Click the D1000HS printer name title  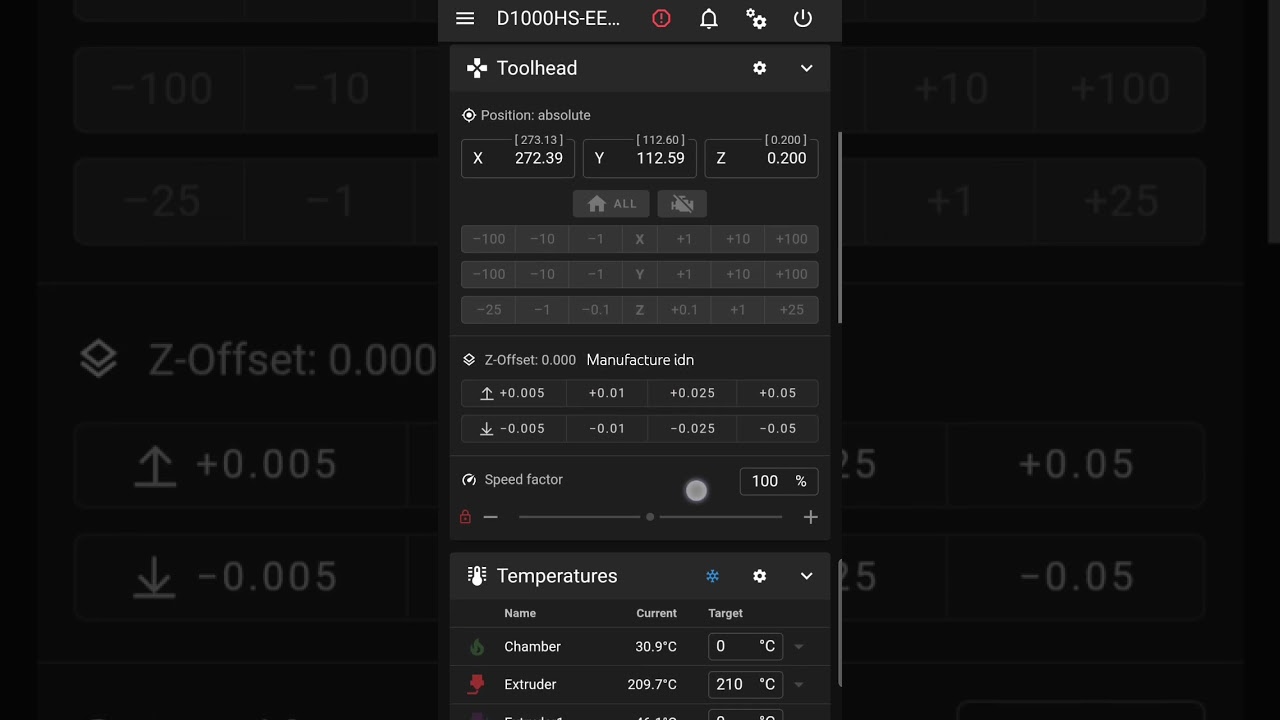pyautogui.click(x=559, y=19)
